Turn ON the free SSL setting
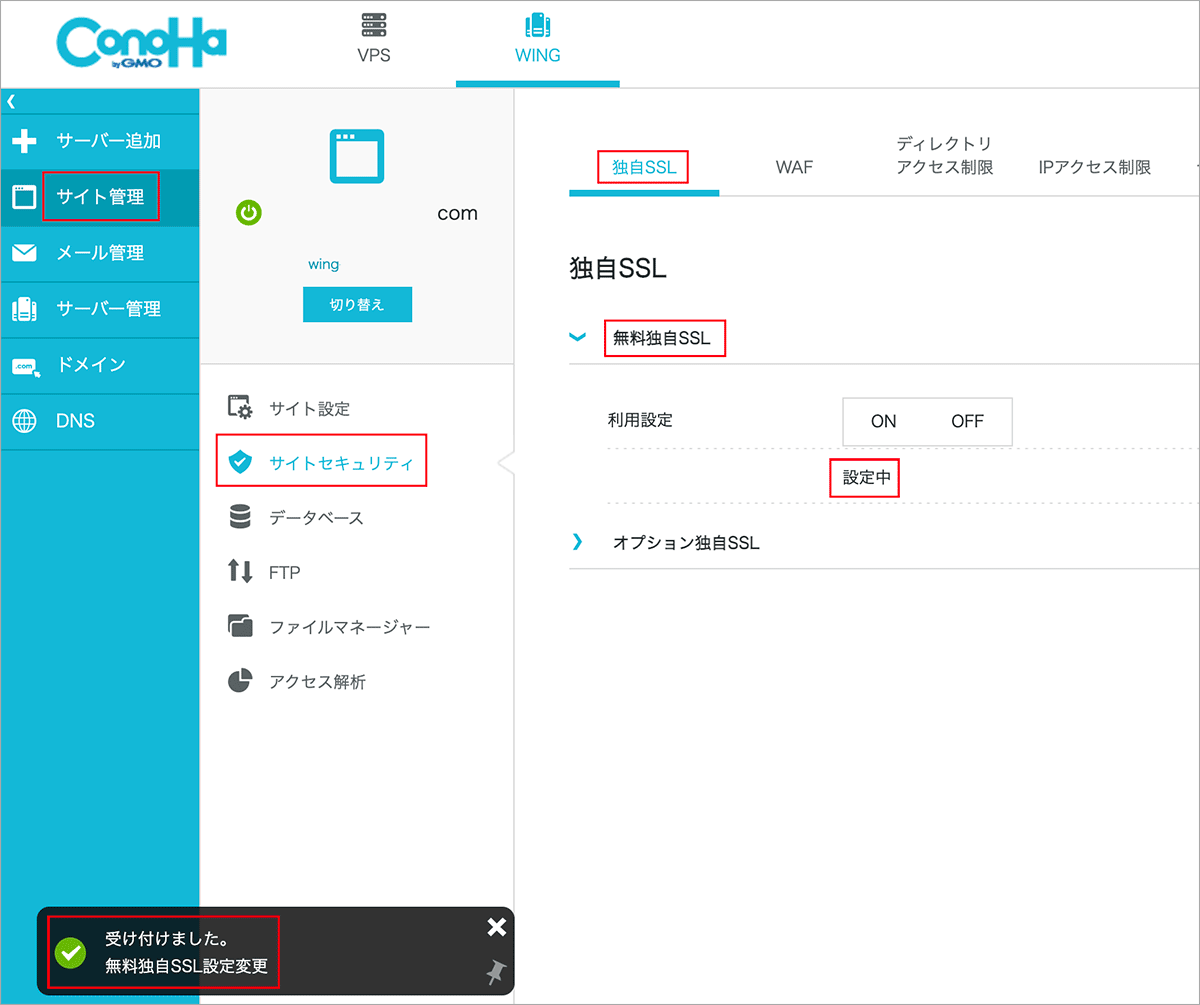Image resolution: width=1200 pixels, height=1005 pixels. 883,421
